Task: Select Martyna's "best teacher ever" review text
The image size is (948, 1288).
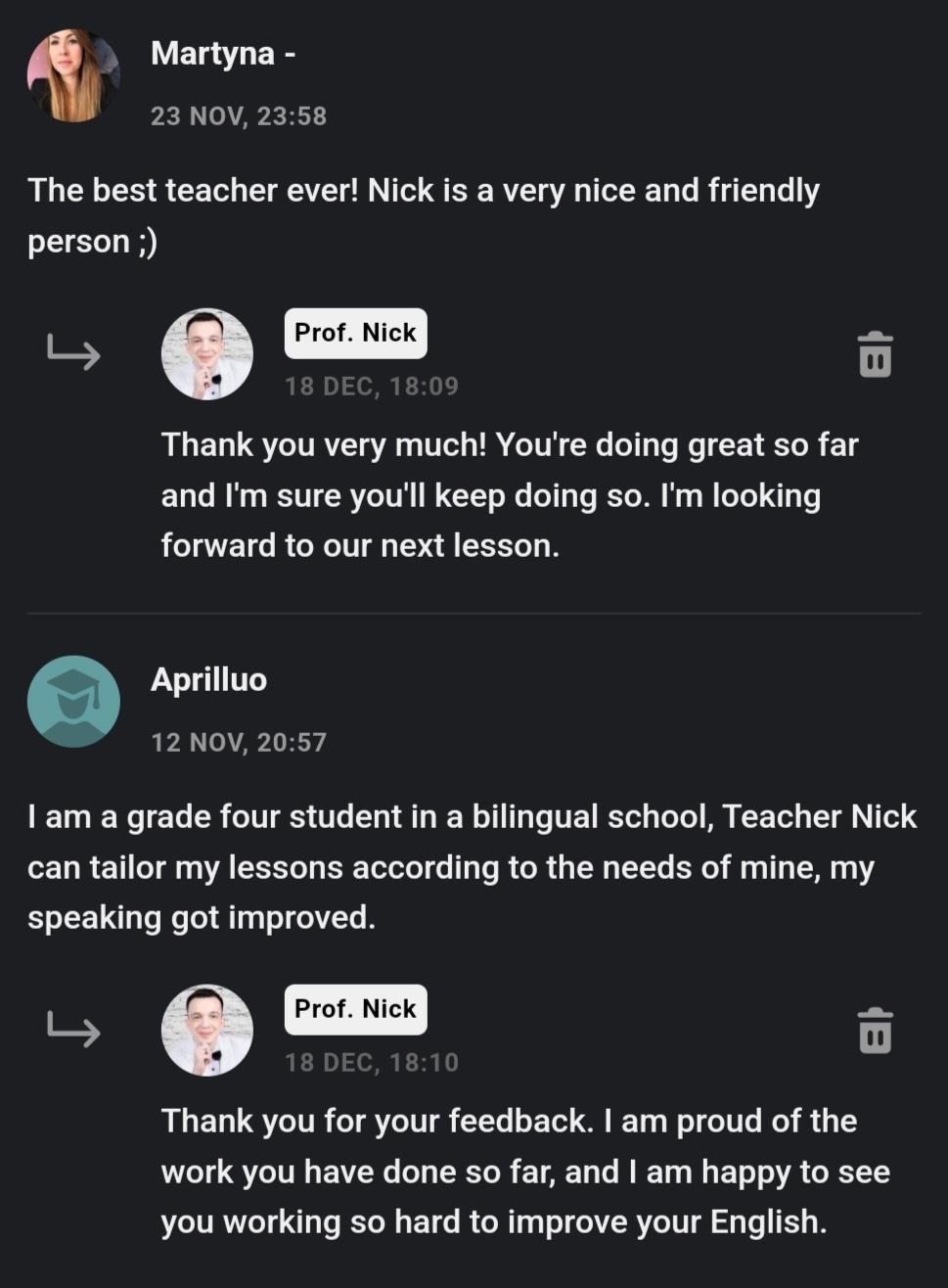Action: (423, 215)
